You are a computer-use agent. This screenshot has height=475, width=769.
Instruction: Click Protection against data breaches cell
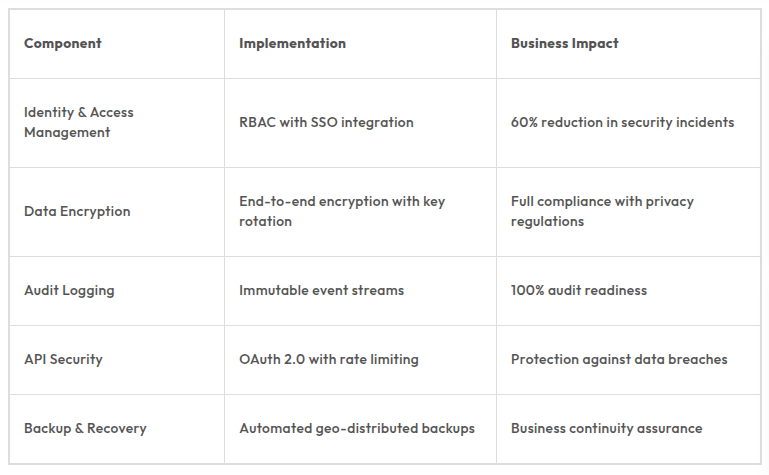[x=618, y=359]
